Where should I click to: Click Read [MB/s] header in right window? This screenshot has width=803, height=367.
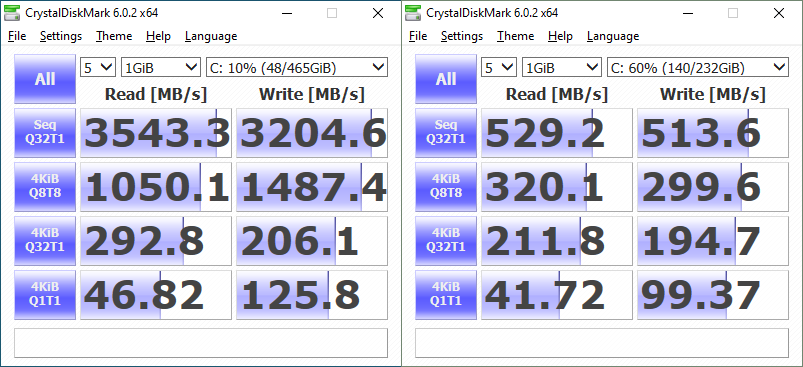coord(557,94)
